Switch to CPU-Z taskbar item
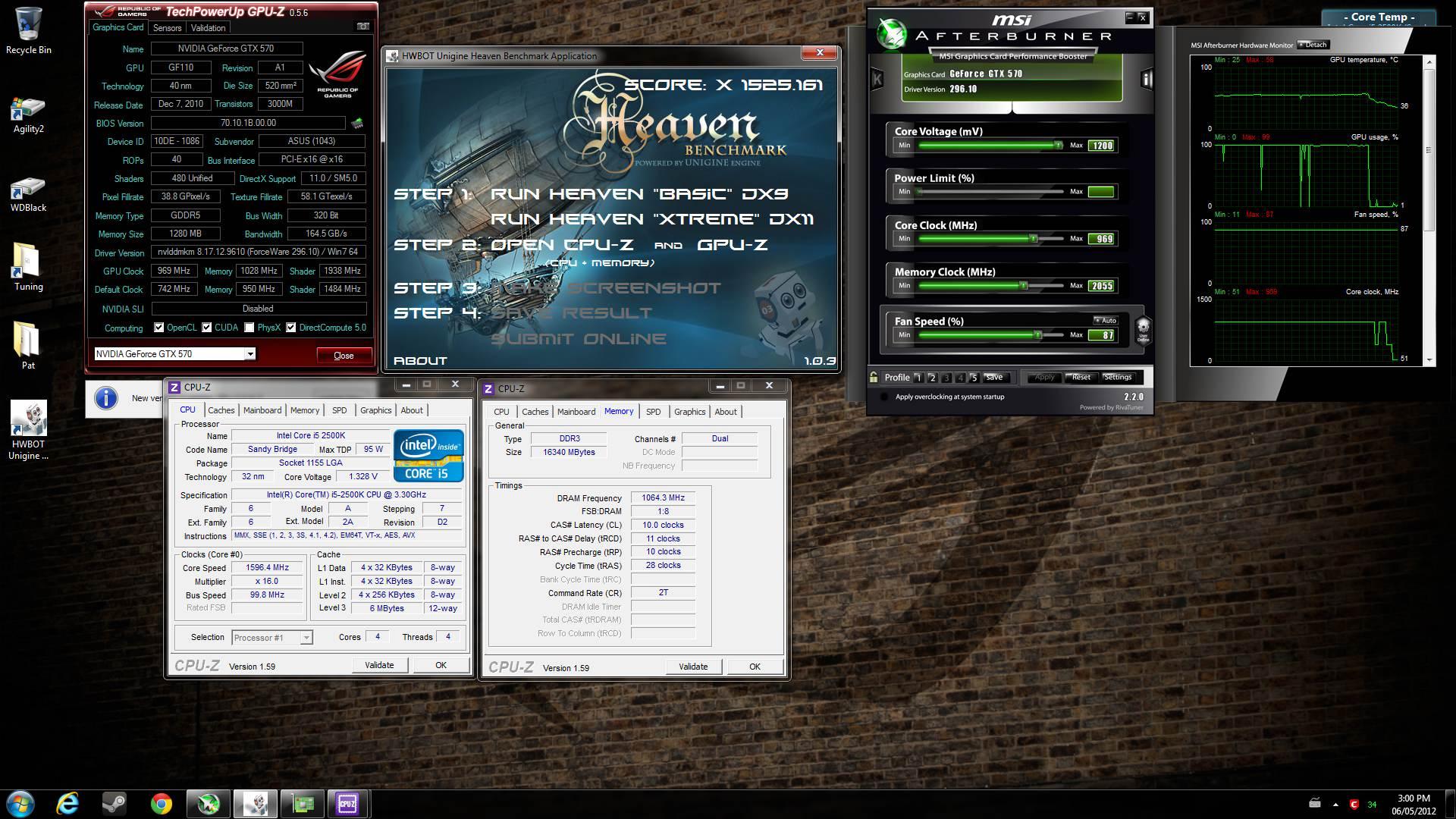The width and height of the screenshot is (1456, 819). 348,803
